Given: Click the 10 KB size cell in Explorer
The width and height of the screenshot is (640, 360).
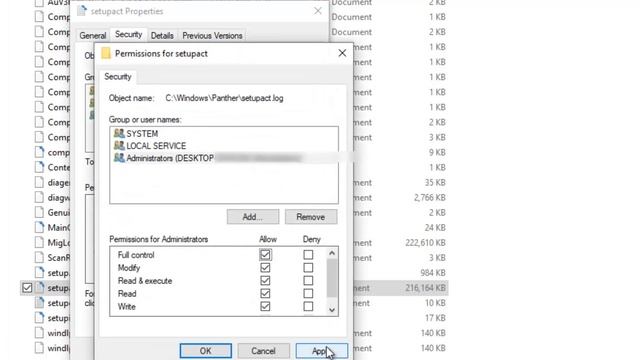Looking at the screenshot, I should click(435, 303).
